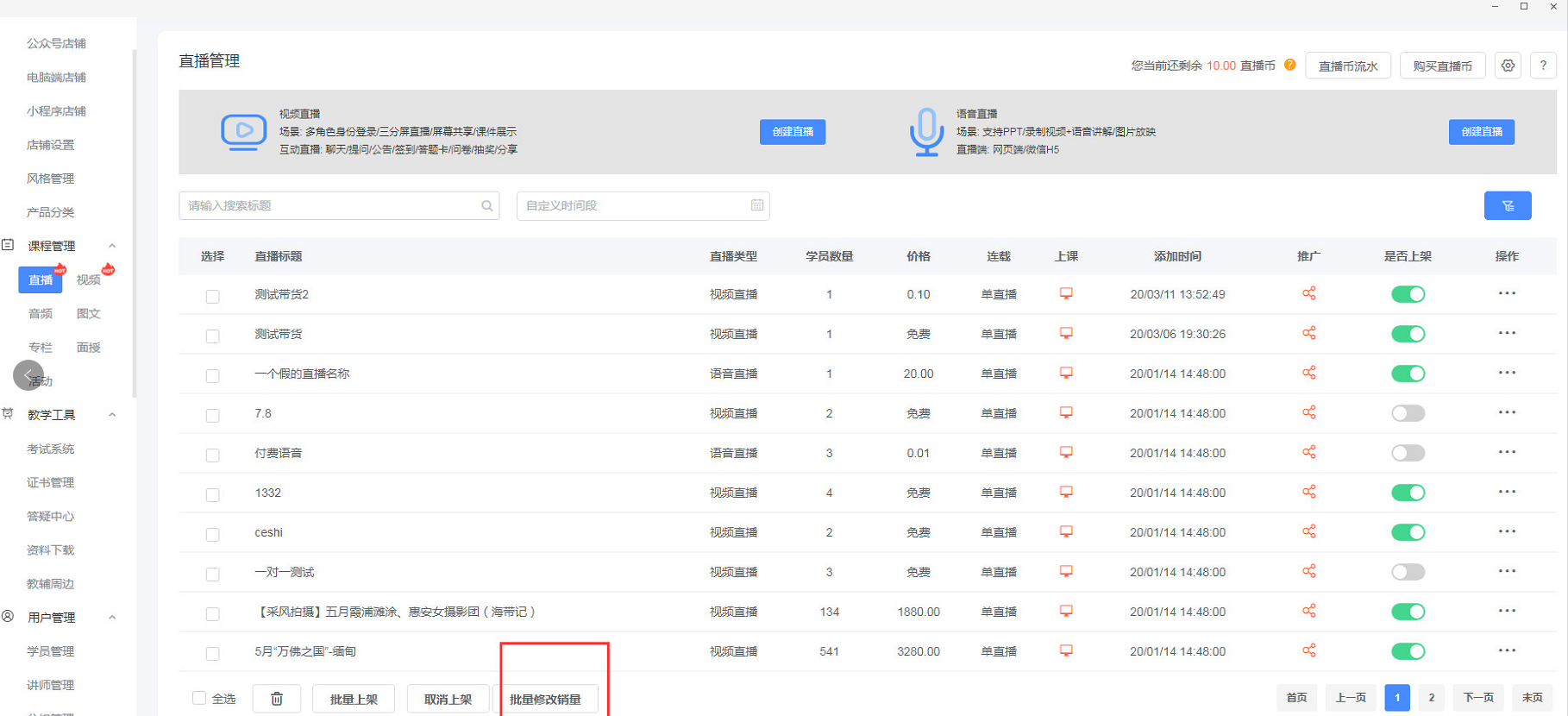This screenshot has height=716, width=1568.
Task: Click the filter icon button
Action: pyautogui.click(x=1507, y=205)
